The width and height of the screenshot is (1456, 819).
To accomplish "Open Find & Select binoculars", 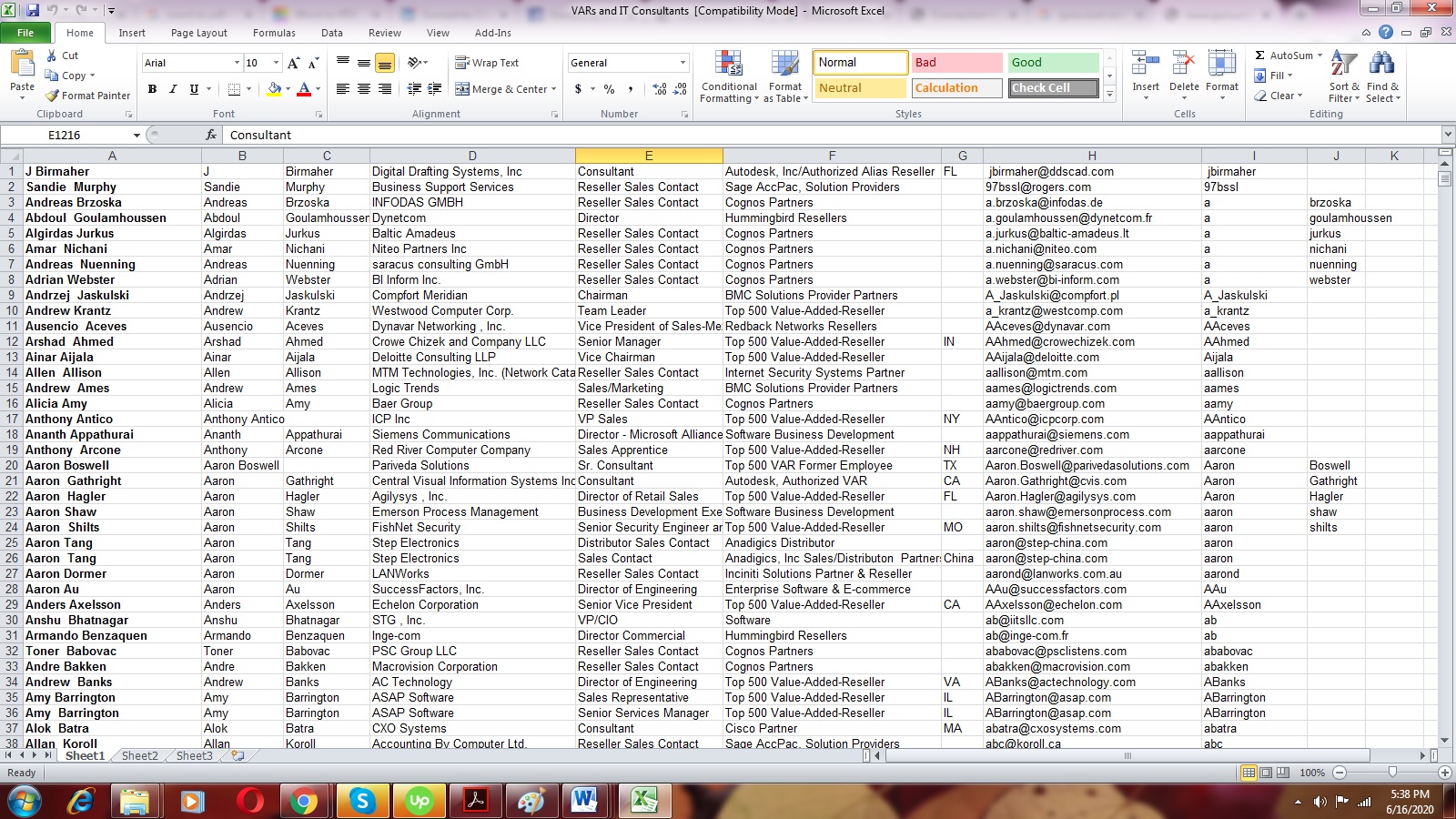I will coord(1382,76).
